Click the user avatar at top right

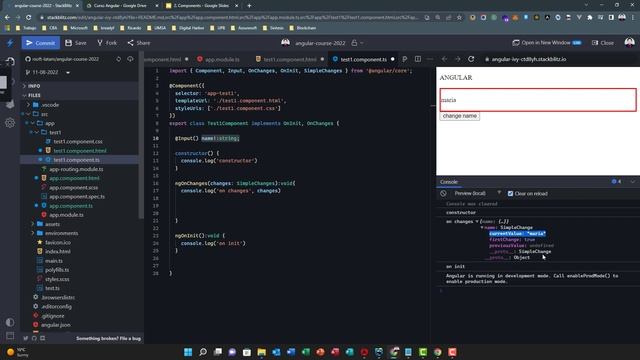click(629, 42)
